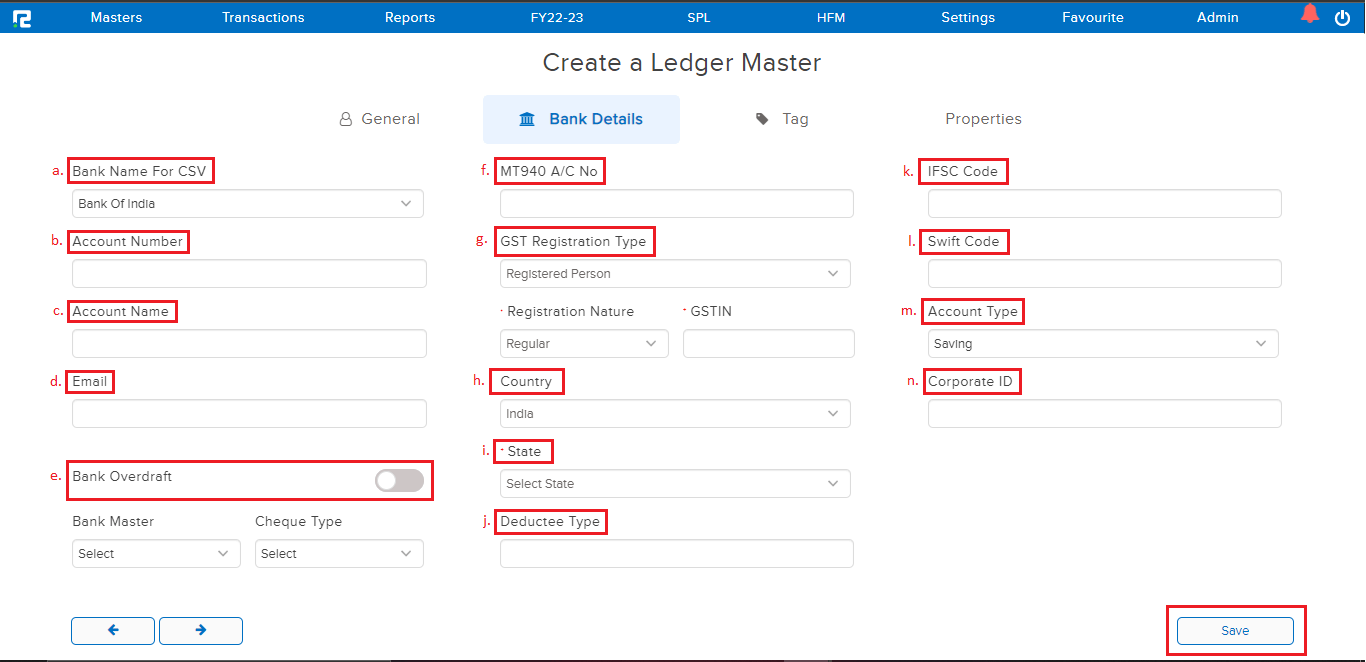Screen dimensions: 1366x662
Task: Expand the Select State dropdown
Action: point(675,484)
